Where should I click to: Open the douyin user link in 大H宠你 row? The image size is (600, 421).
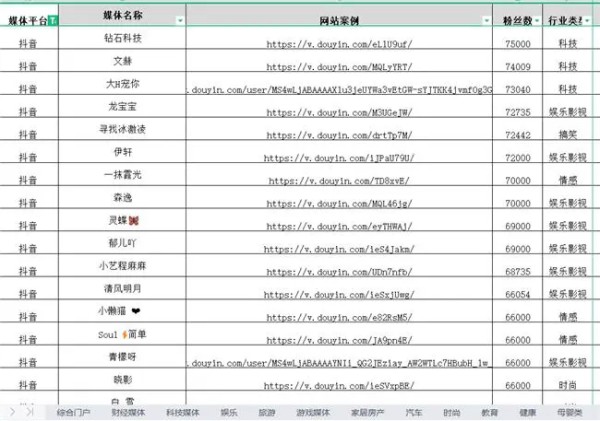pyautogui.click(x=339, y=90)
